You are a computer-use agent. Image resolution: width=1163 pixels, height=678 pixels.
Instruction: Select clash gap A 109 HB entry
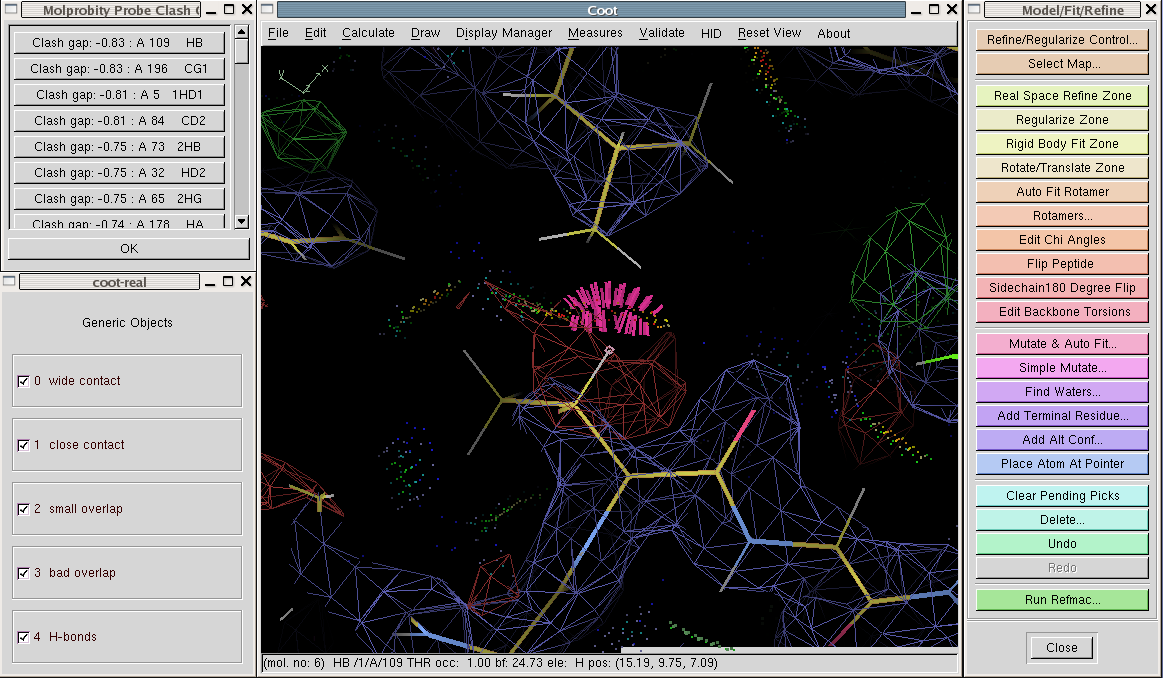click(117, 43)
